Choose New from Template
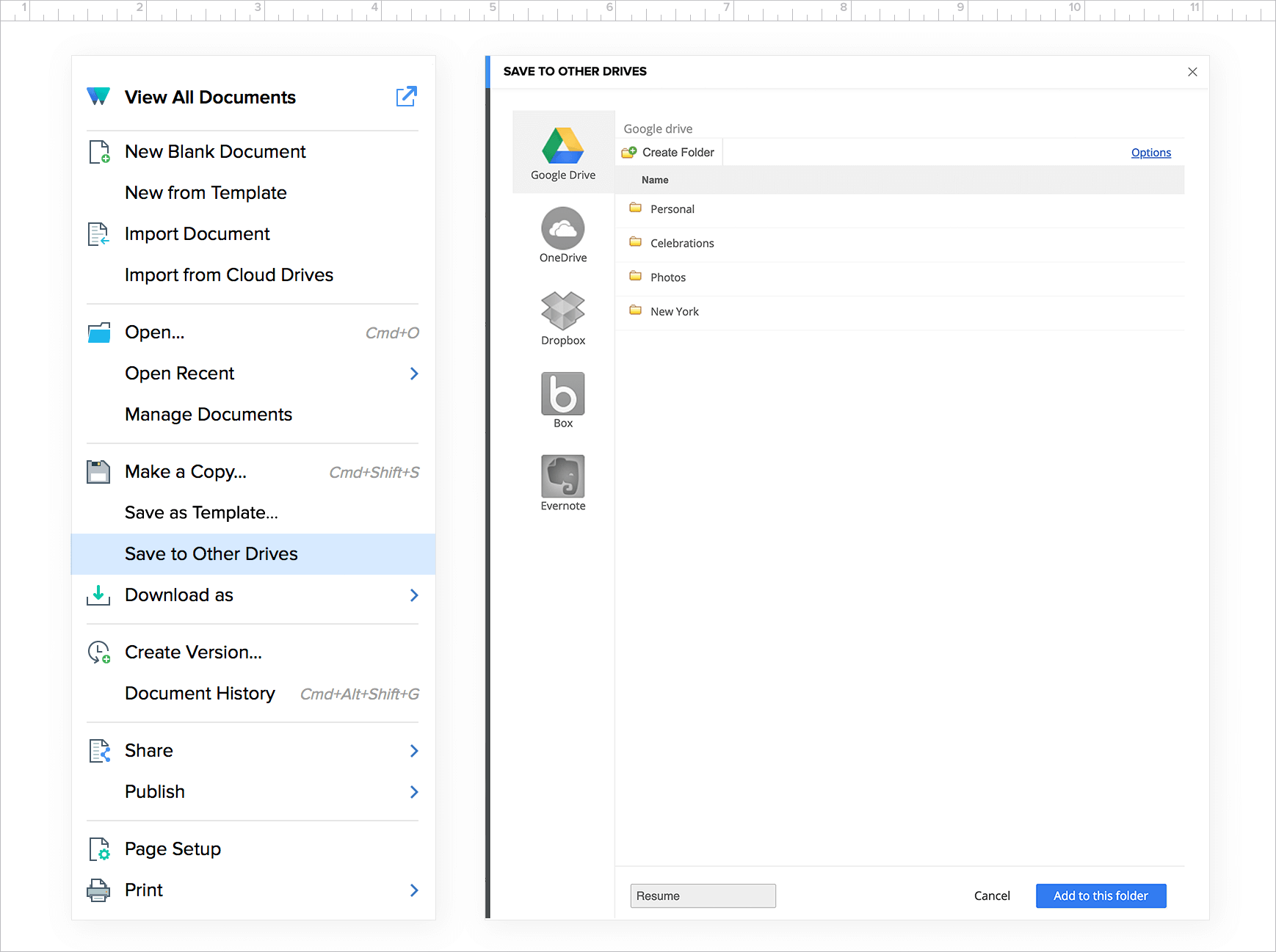This screenshot has width=1276, height=952. [206, 192]
